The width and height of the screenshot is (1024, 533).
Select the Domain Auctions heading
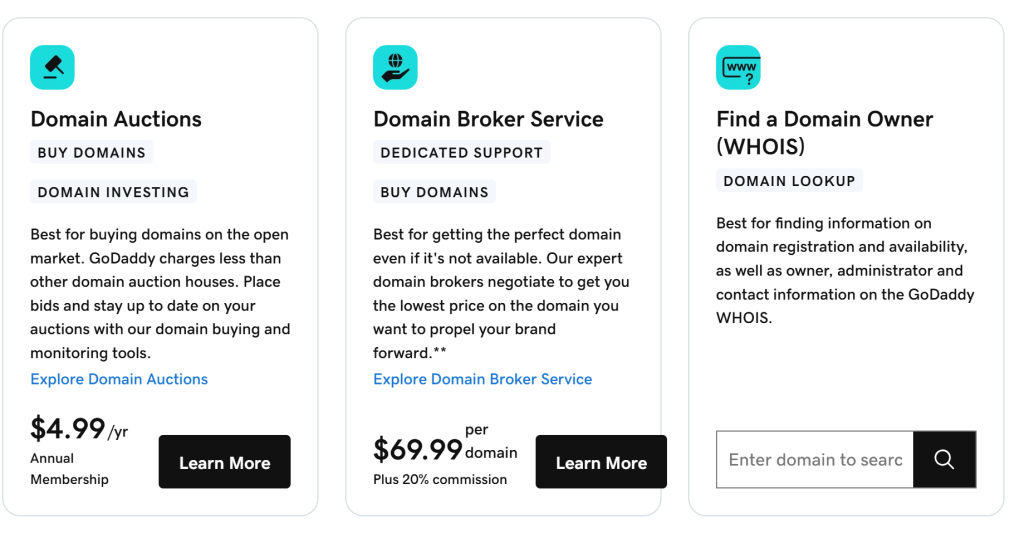[x=116, y=119]
